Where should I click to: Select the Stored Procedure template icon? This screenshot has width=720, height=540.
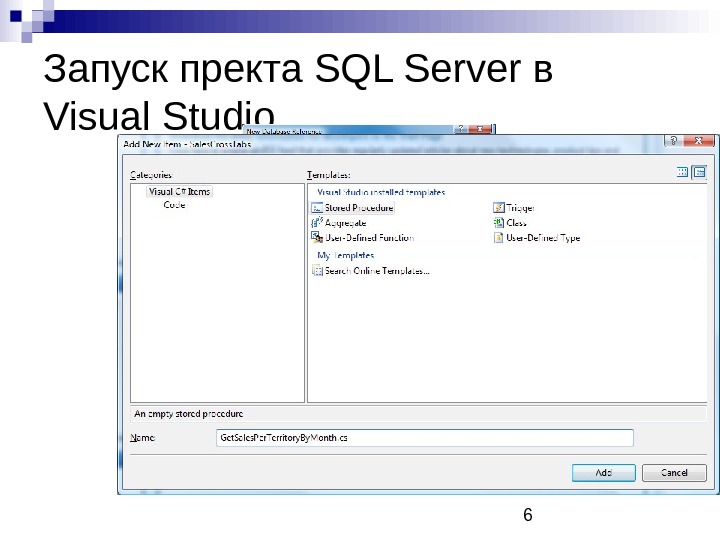pos(317,208)
